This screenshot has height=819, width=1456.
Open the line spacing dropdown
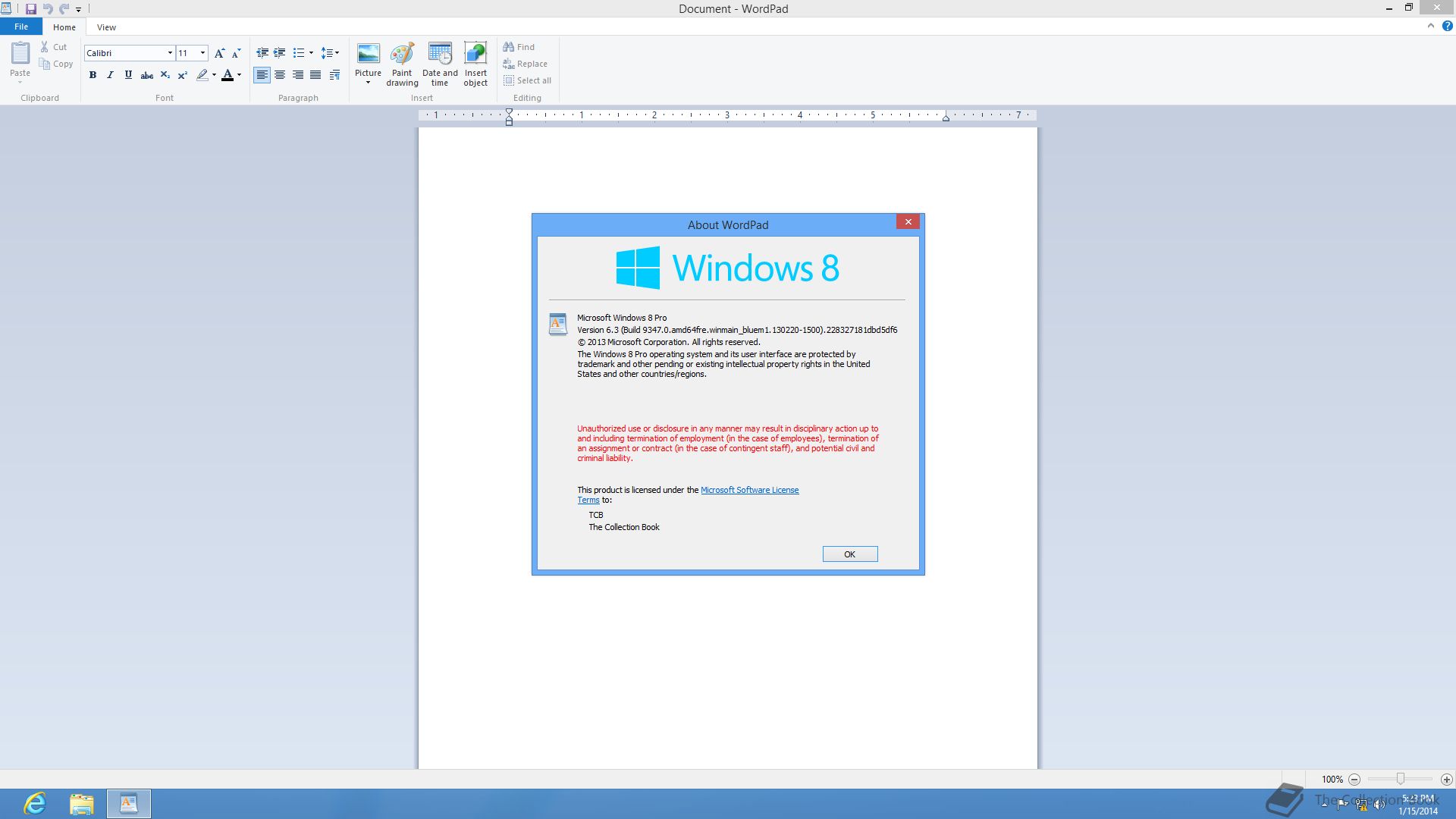(x=330, y=53)
